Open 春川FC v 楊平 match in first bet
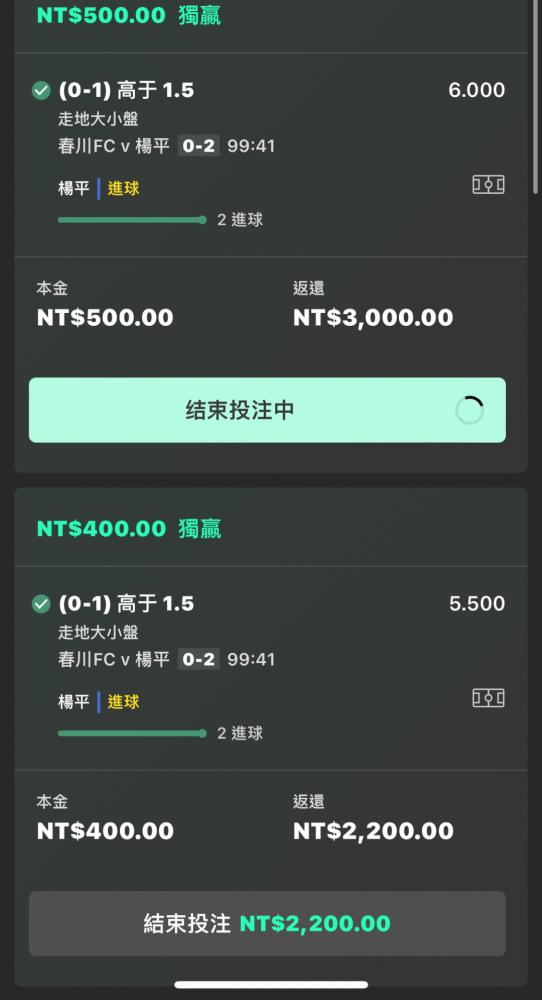The width and height of the screenshot is (542, 1000). point(114,146)
